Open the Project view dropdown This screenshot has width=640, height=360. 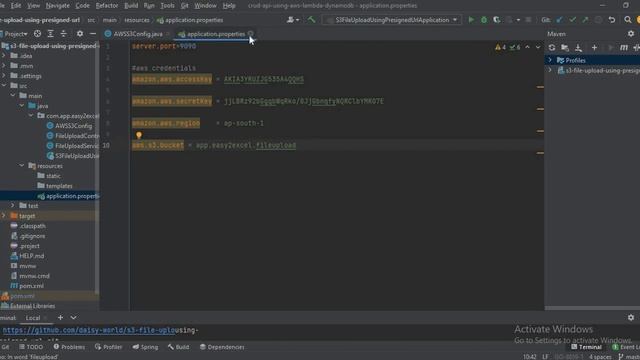pos(15,34)
